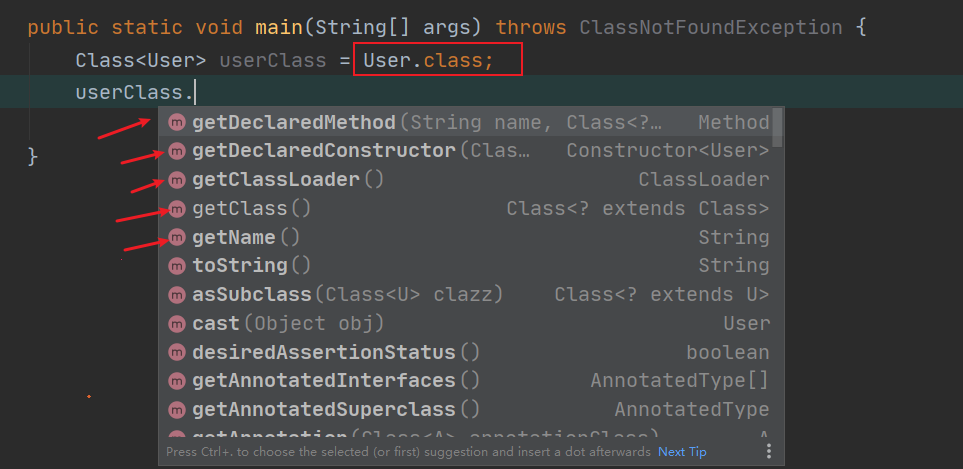This screenshot has width=963, height=469.
Task: Open the three-dot options menu in popup
Action: click(x=768, y=451)
